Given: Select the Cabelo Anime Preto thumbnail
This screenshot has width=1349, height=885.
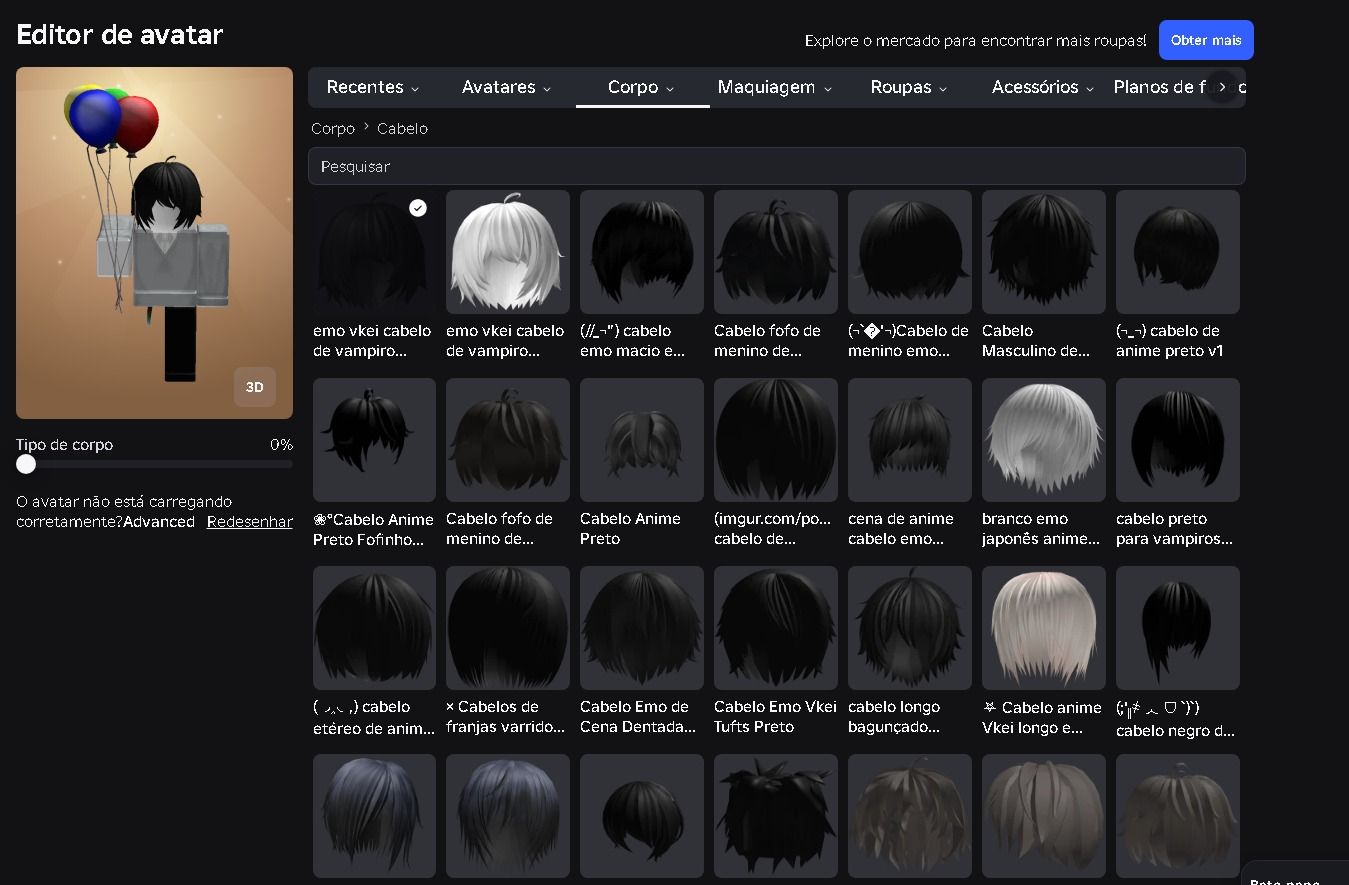Looking at the screenshot, I should pyautogui.click(x=642, y=440).
